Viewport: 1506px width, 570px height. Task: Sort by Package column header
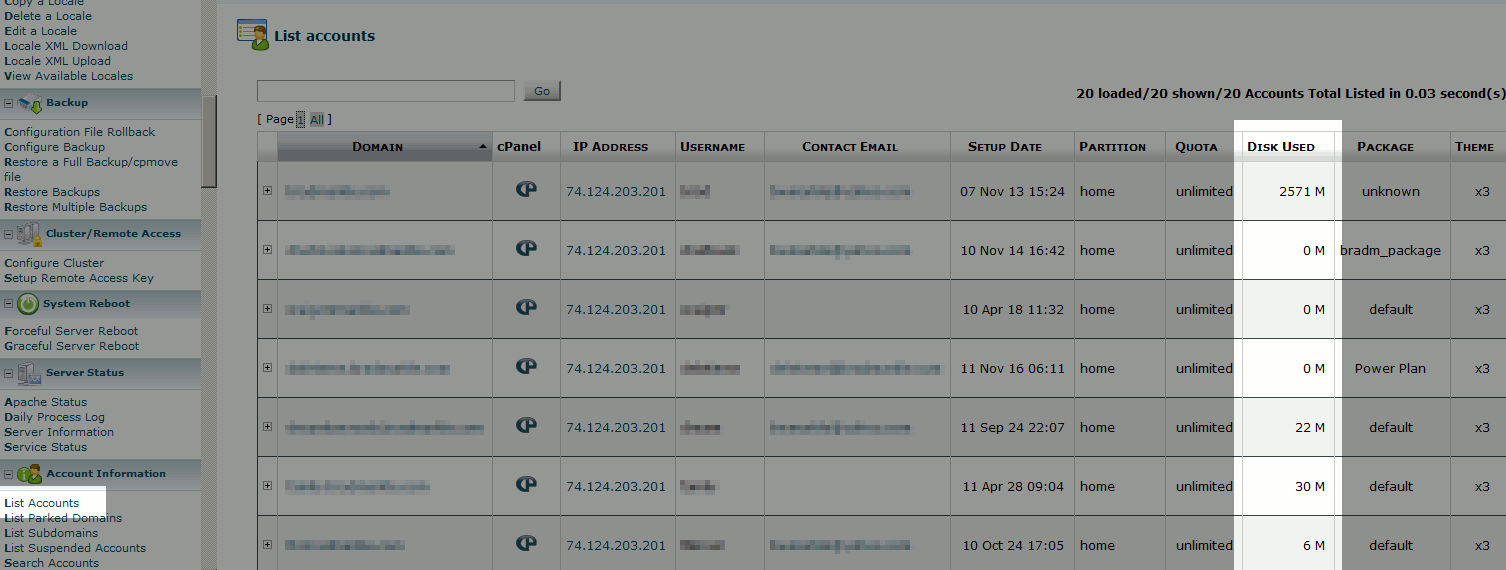click(x=1385, y=147)
